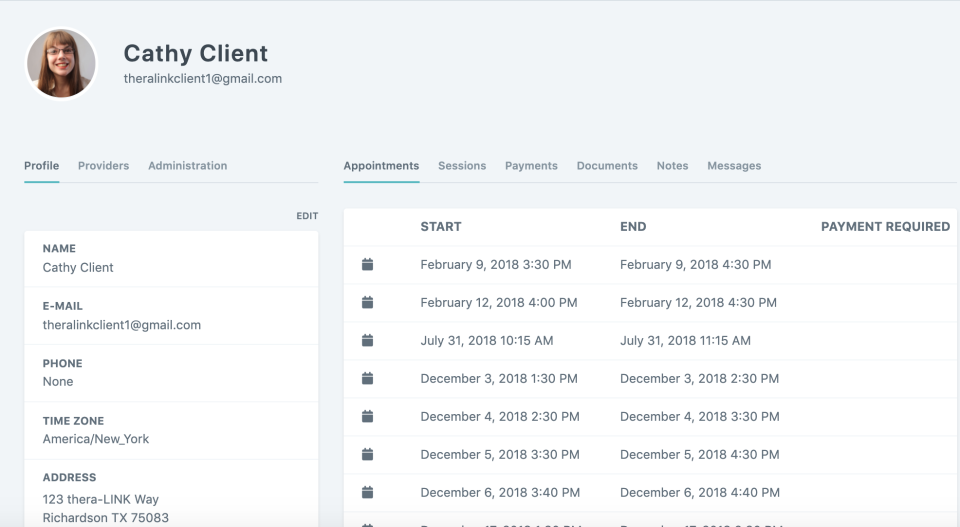This screenshot has width=960, height=527.
Task: Click Cathy Client's profile photo
Action: click(x=62, y=63)
